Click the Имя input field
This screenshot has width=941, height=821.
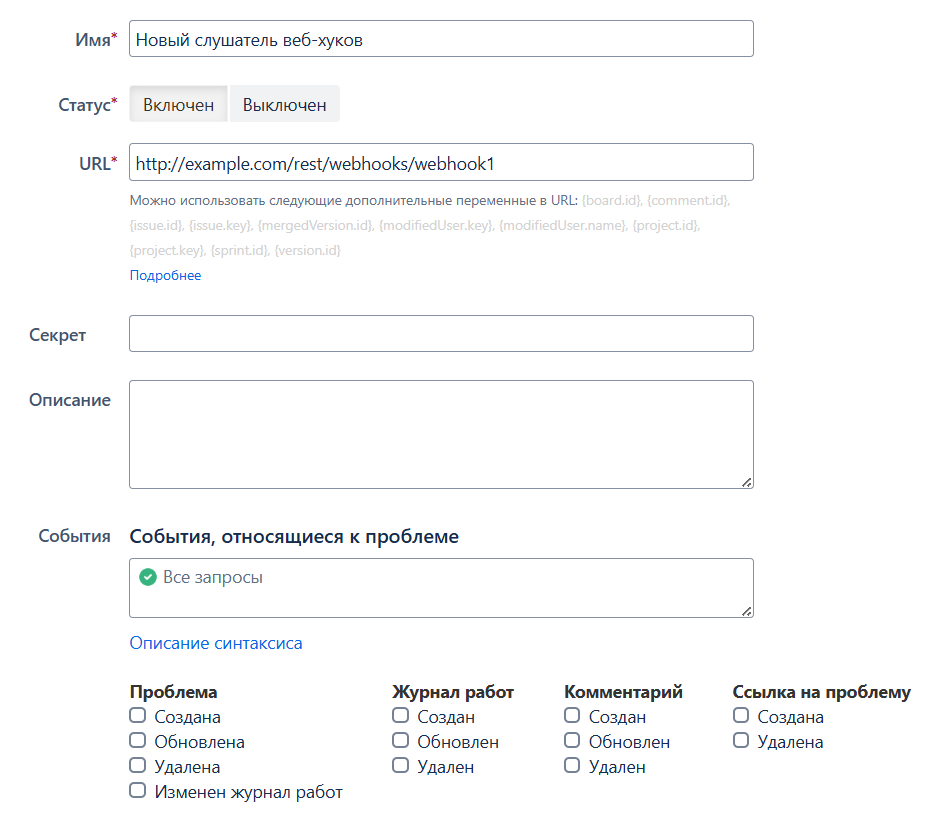[441, 39]
